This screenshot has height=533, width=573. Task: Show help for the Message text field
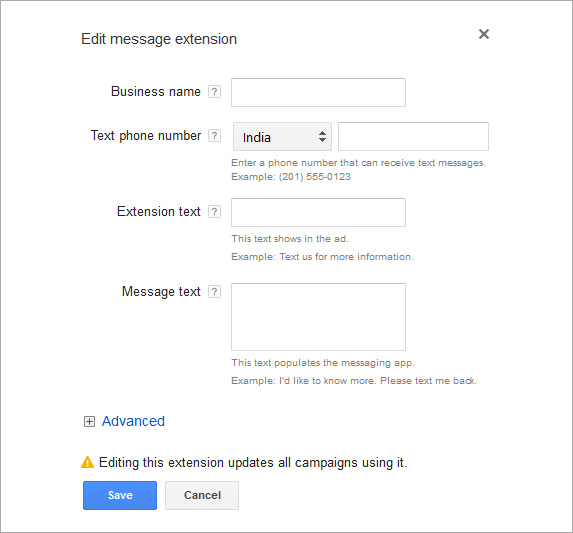click(215, 292)
